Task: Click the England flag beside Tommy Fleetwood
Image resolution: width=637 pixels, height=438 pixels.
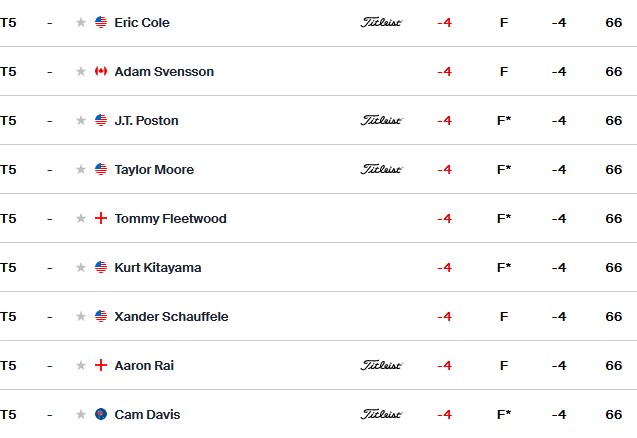Action: [x=101, y=219]
